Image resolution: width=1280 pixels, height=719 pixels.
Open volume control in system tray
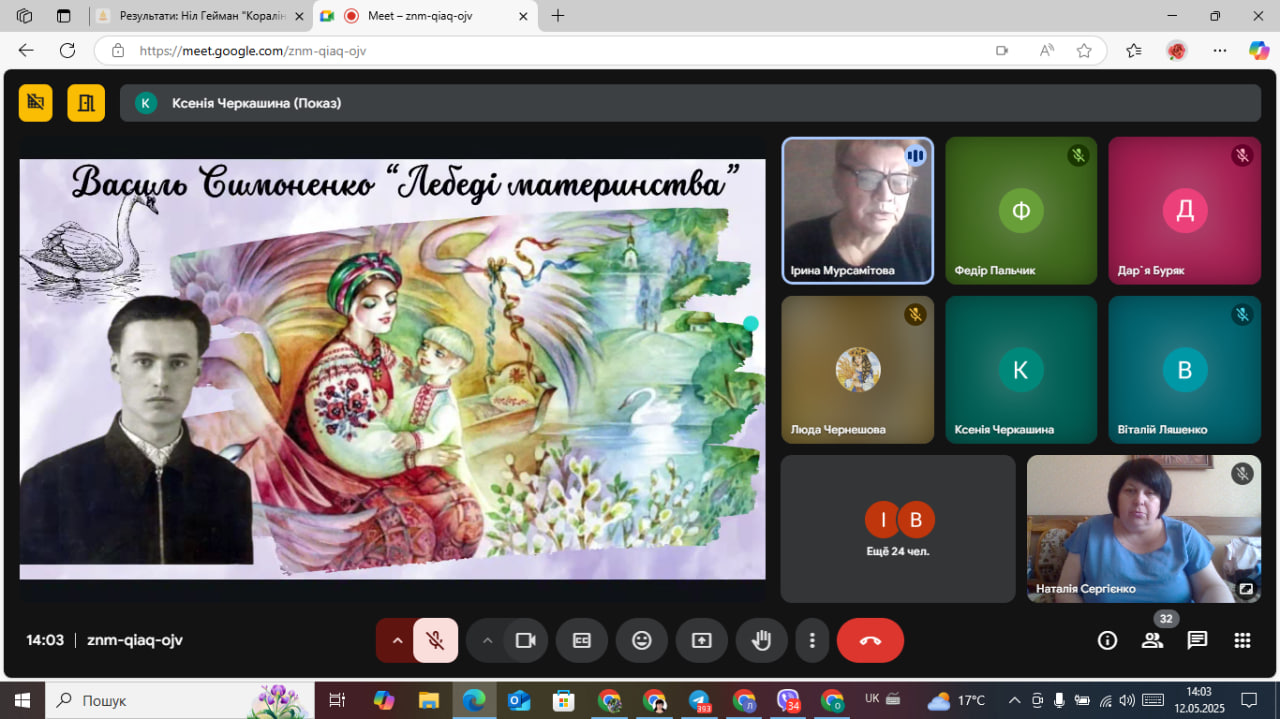(x=1127, y=700)
